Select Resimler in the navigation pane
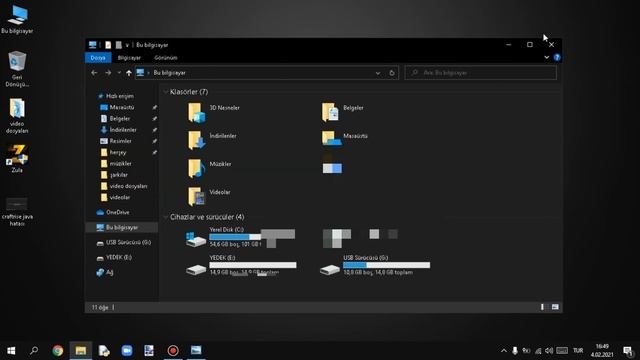The height and width of the screenshot is (360, 640). coord(120,141)
